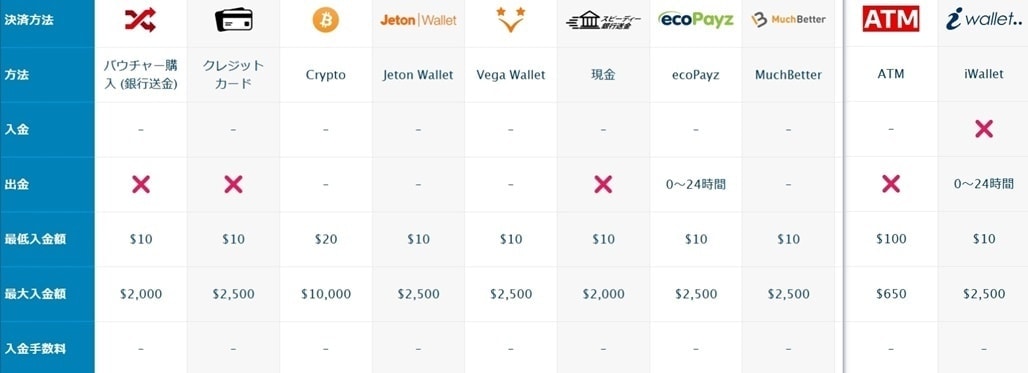Click the ATM $100 minimum deposit cell
Image resolution: width=1028 pixels, height=373 pixels.
[x=890, y=239]
